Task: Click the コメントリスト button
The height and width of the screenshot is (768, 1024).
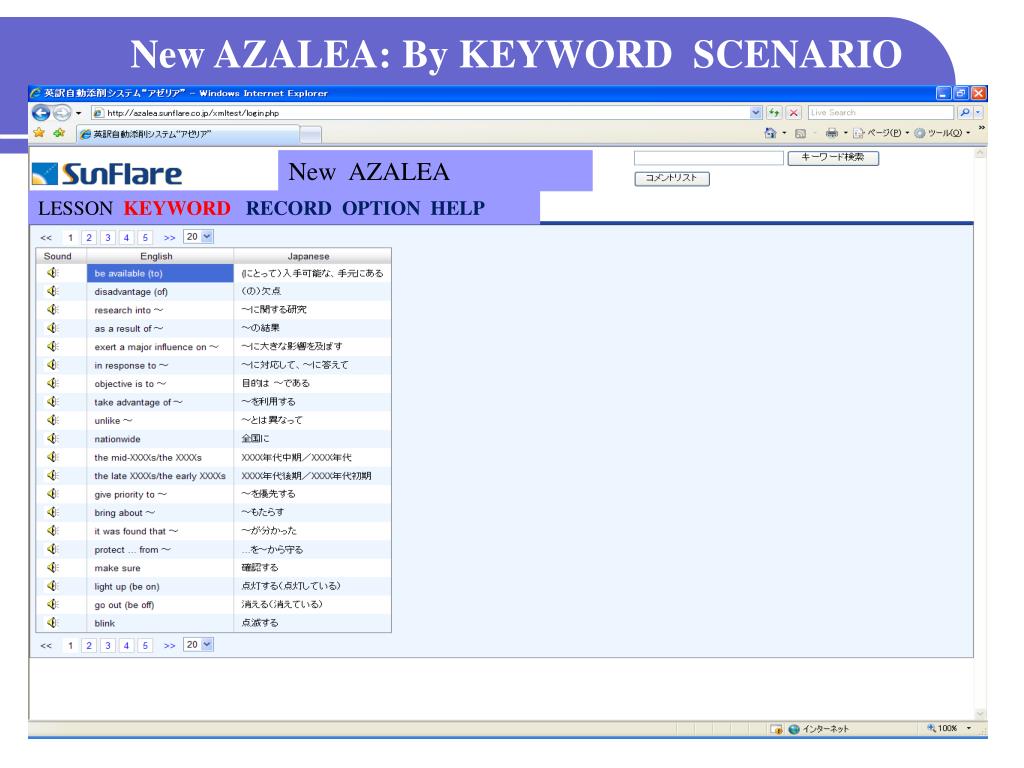Action: (x=671, y=178)
